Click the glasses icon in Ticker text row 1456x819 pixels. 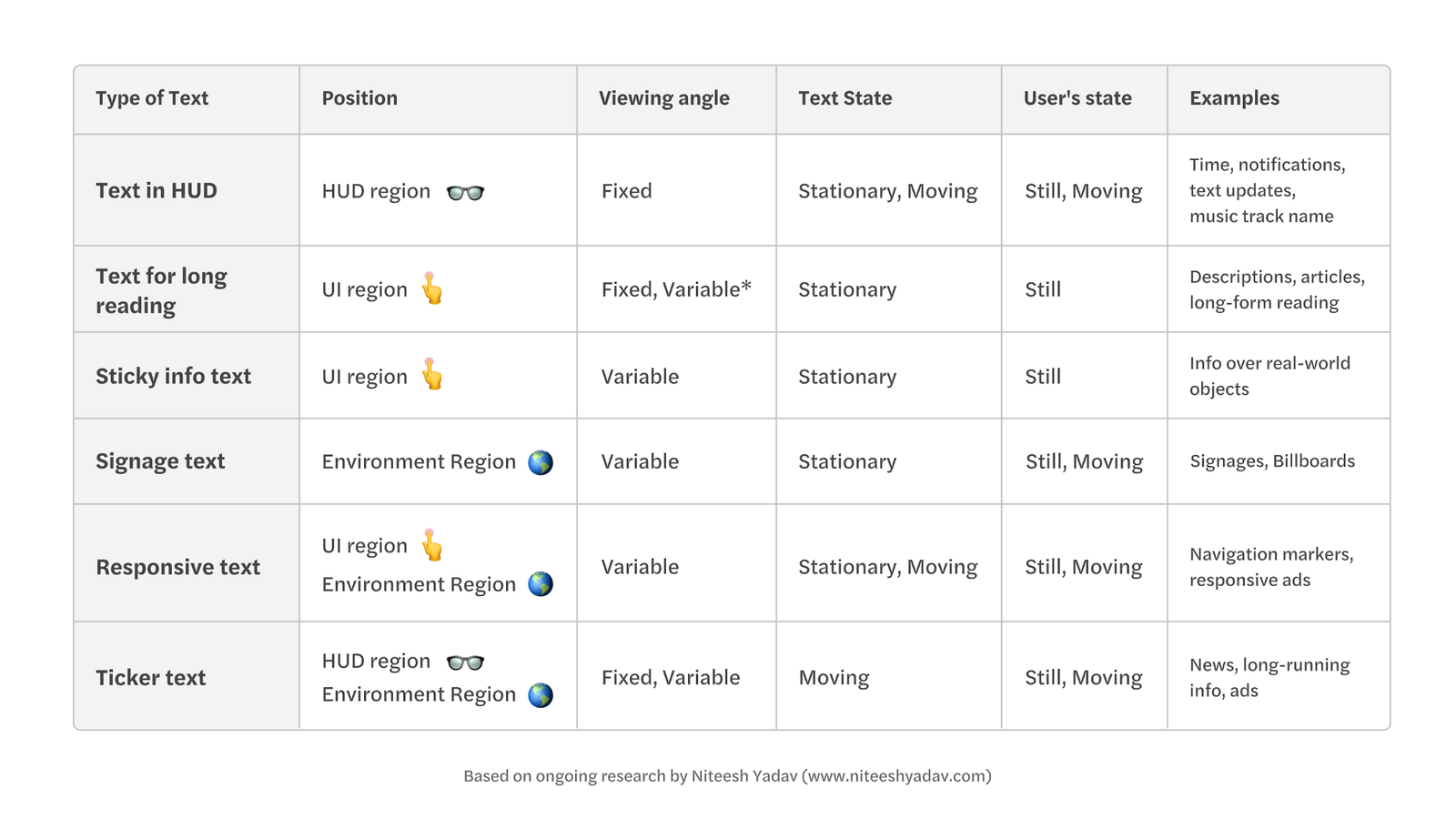point(465,662)
